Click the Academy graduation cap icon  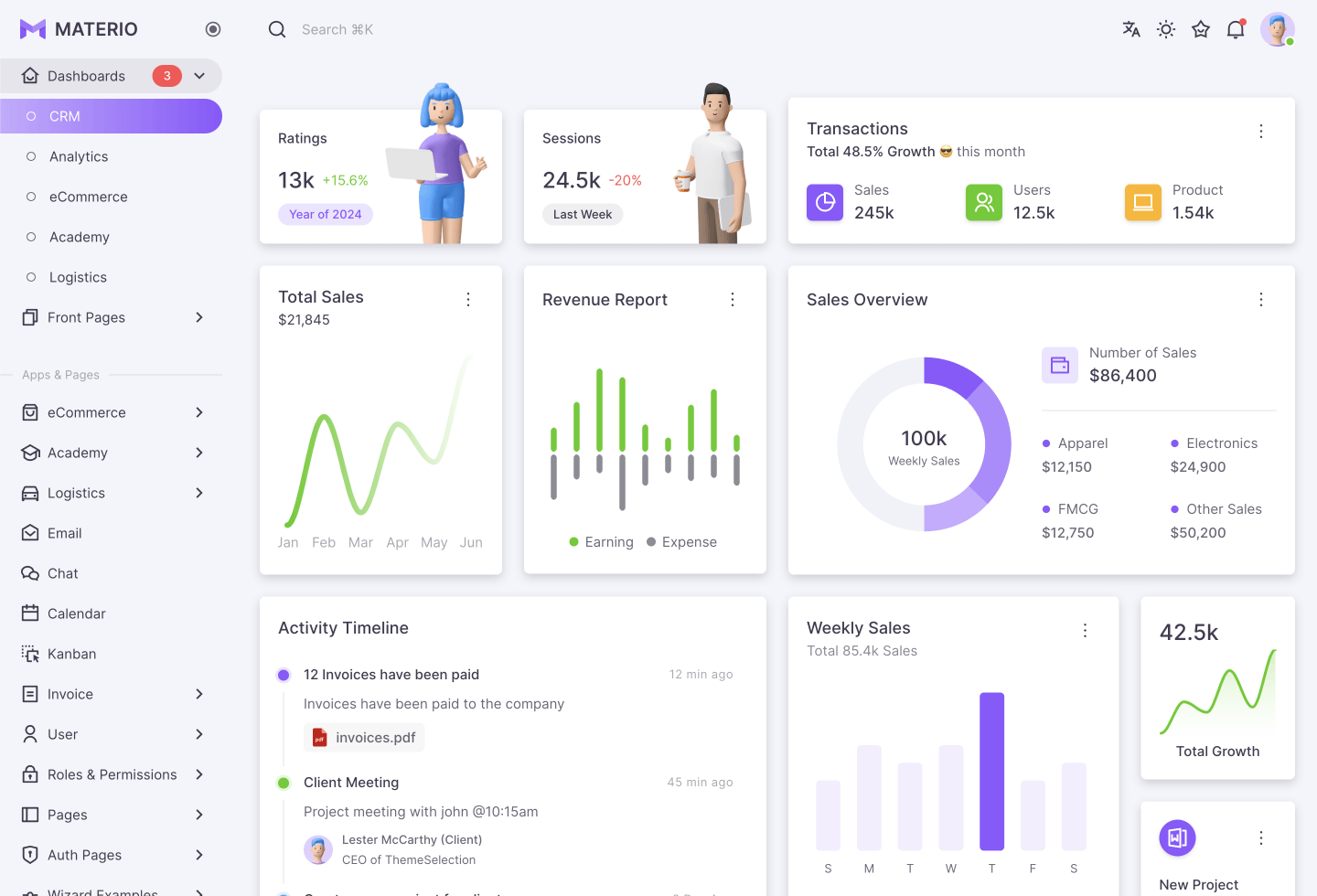tap(30, 453)
